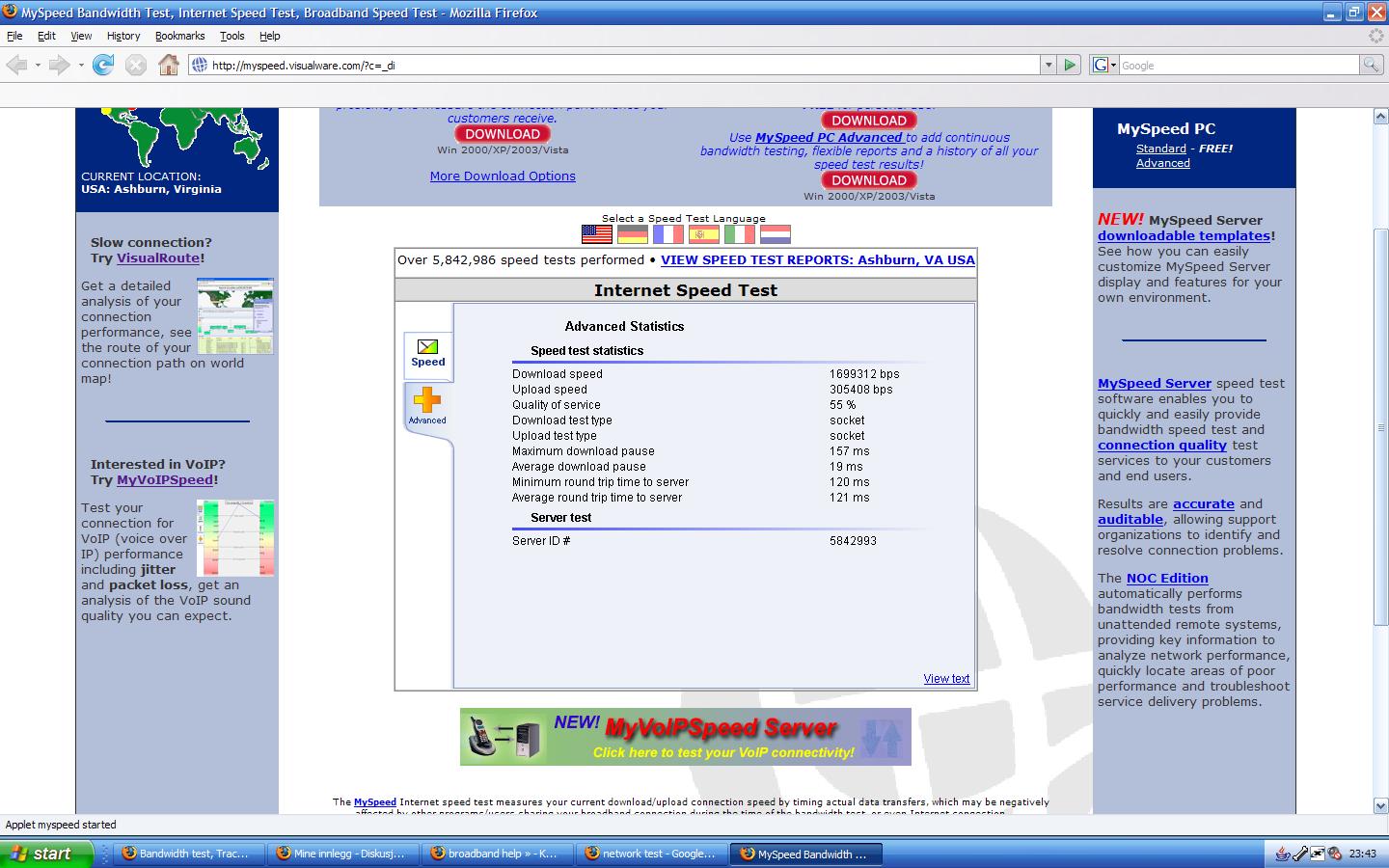Open the NOC Edition link
Viewport: 1389px width, 868px height.
(x=1167, y=578)
